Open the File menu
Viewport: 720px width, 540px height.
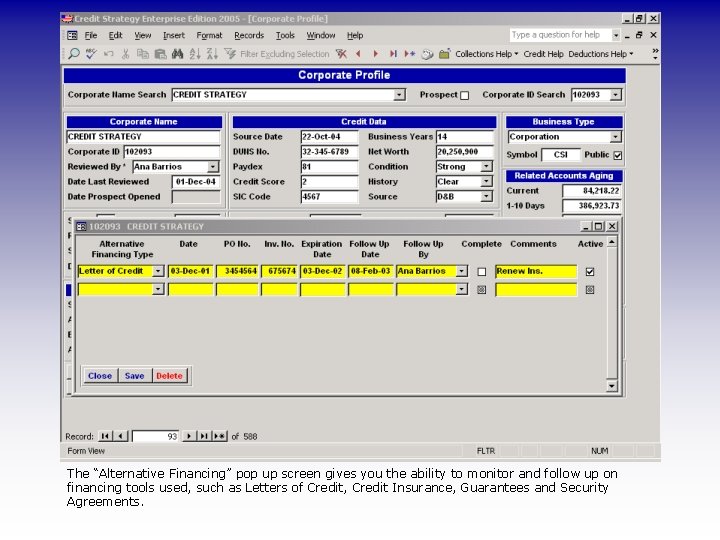pyautogui.click(x=91, y=35)
